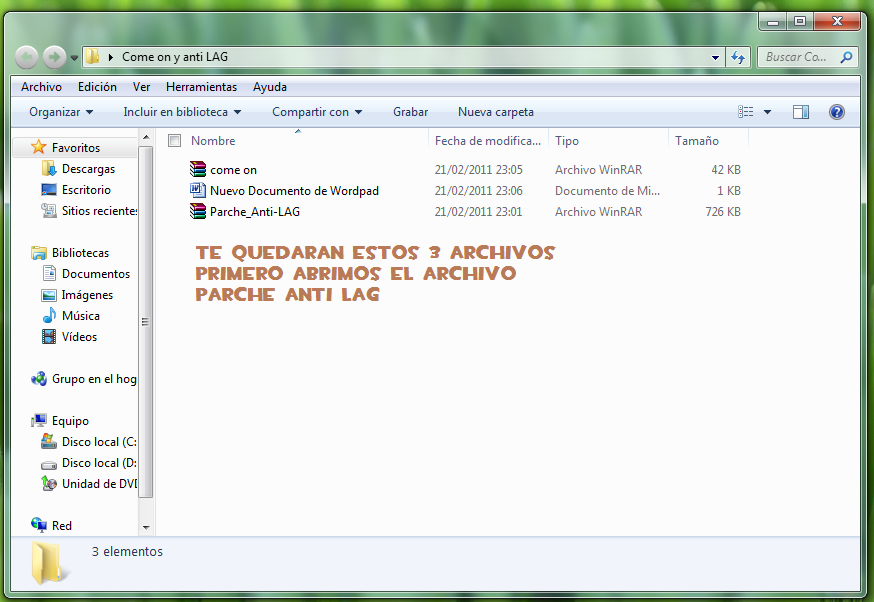Click the Grabar toolbar button

click(x=410, y=111)
